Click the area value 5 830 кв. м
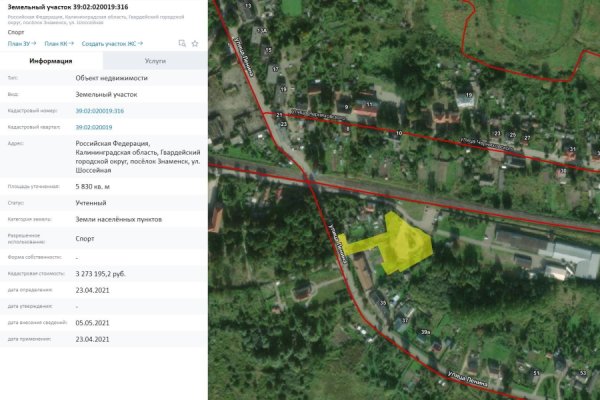This screenshot has width=600, height=400. [93, 186]
